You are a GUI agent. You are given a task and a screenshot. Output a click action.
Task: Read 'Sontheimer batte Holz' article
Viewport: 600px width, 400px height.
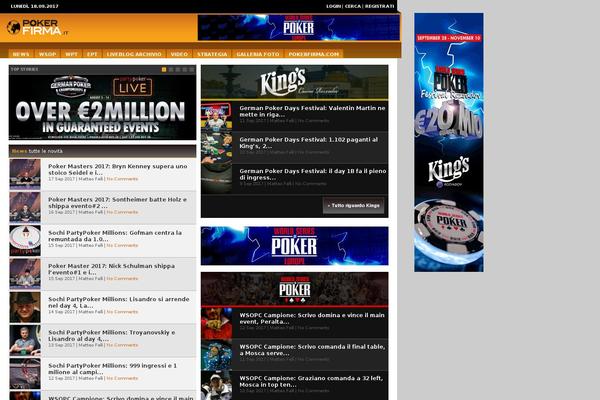(x=117, y=202)
